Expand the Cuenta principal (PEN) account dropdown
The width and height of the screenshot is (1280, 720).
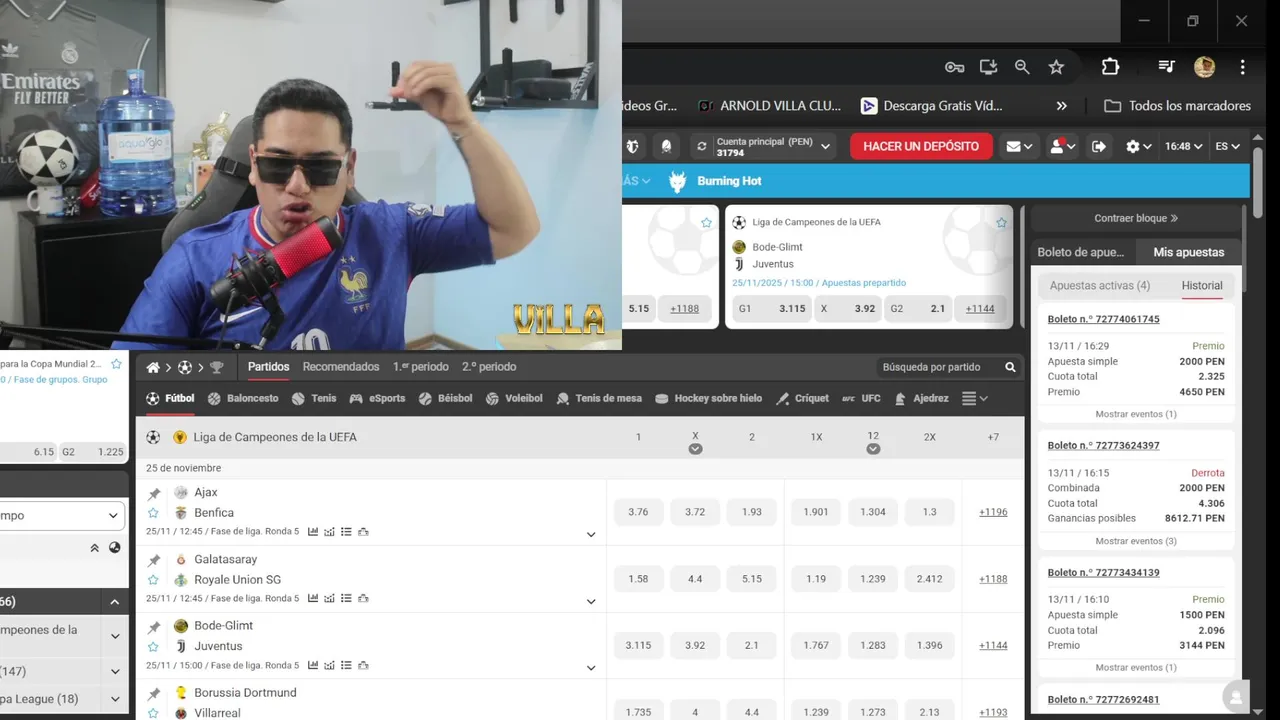(826, 146)
